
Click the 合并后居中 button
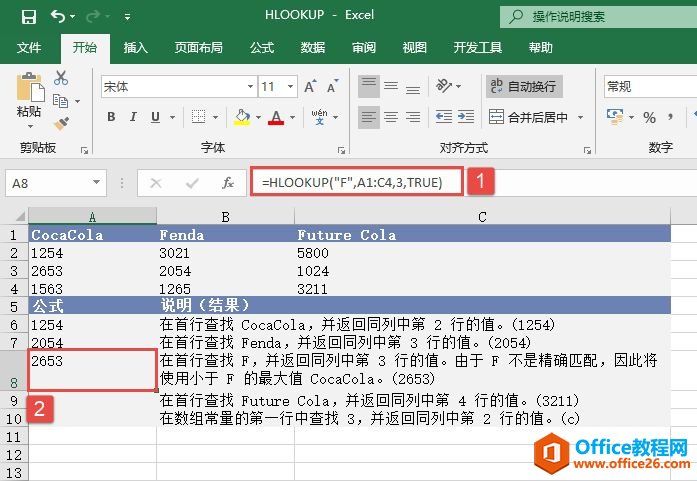[528, 117]
